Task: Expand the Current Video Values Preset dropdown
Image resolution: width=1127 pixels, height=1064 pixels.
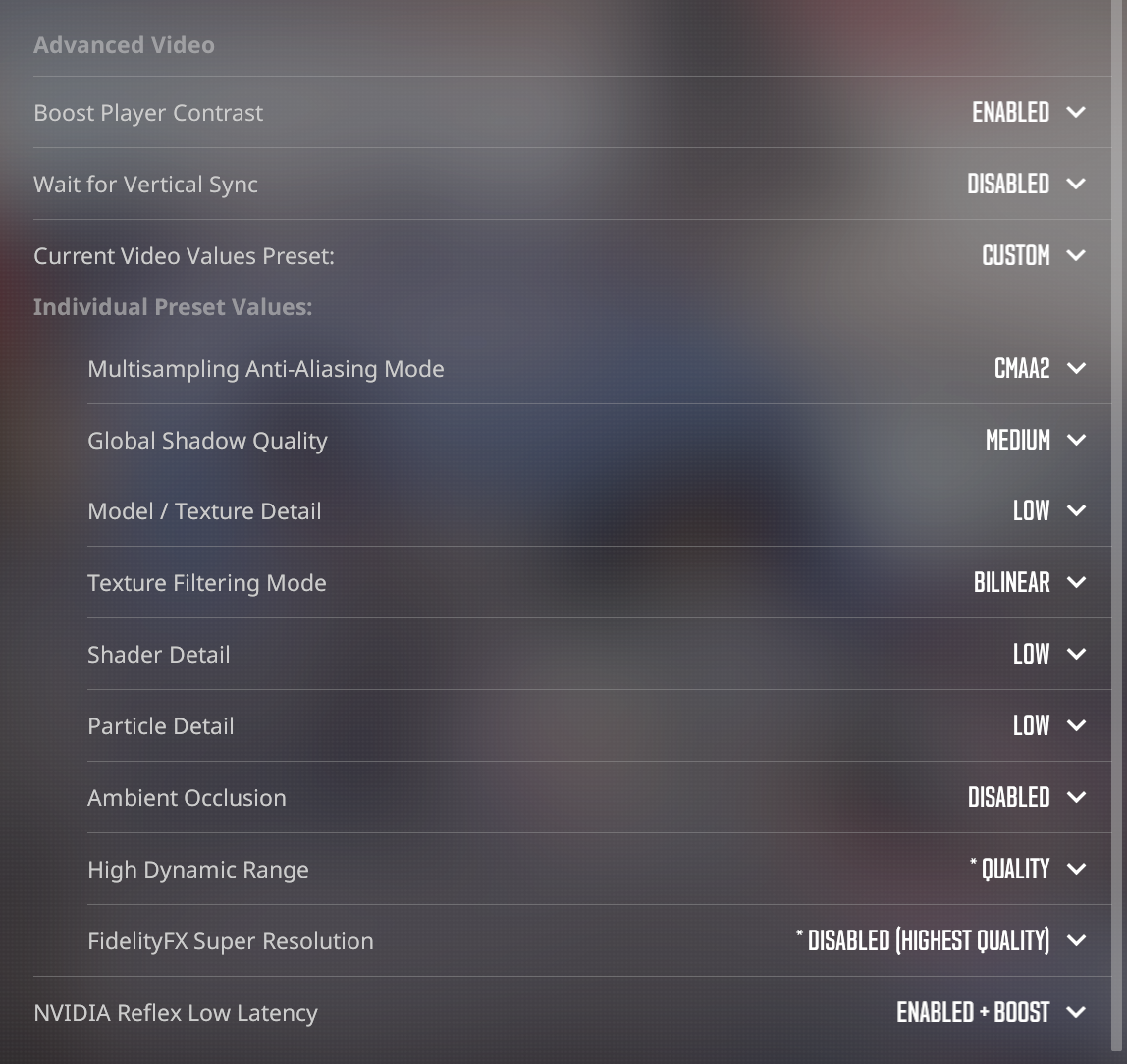Action: tap(1076, 256)
